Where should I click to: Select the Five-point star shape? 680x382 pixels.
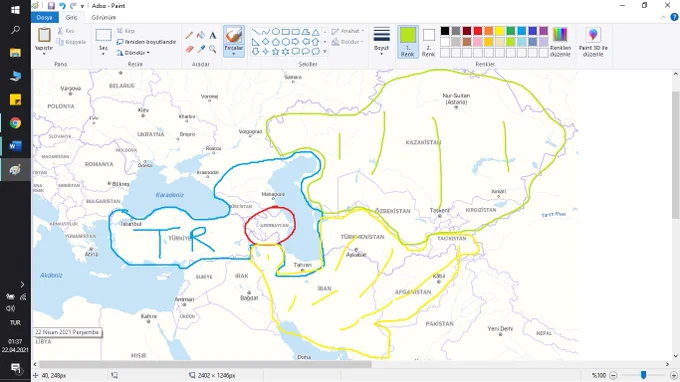[275, 52]
